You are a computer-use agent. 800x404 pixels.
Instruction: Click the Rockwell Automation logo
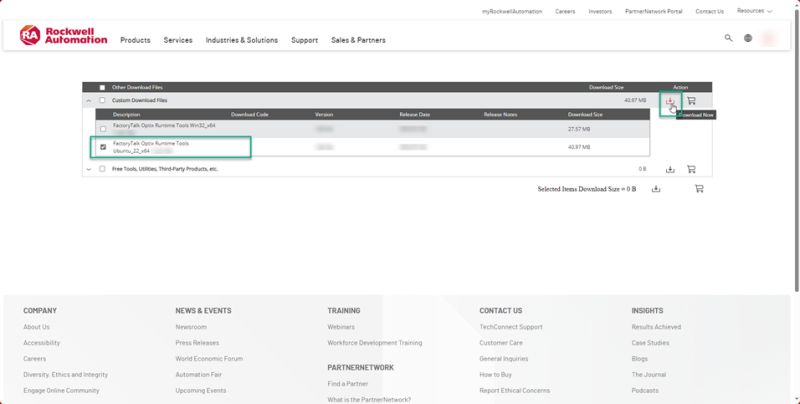coord(63,35)
